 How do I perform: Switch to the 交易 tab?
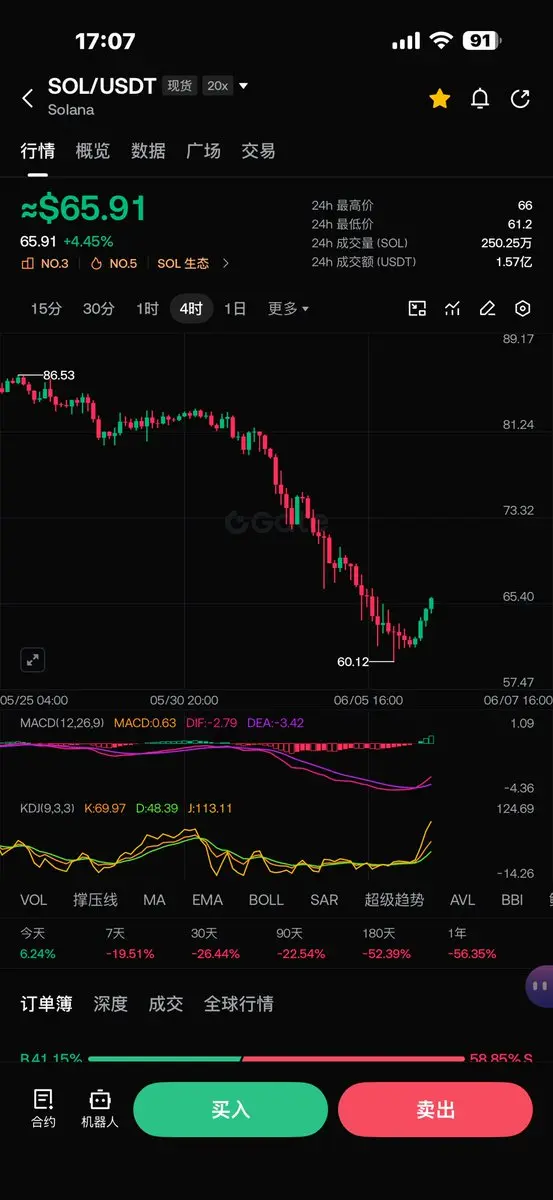click(258, 151)
